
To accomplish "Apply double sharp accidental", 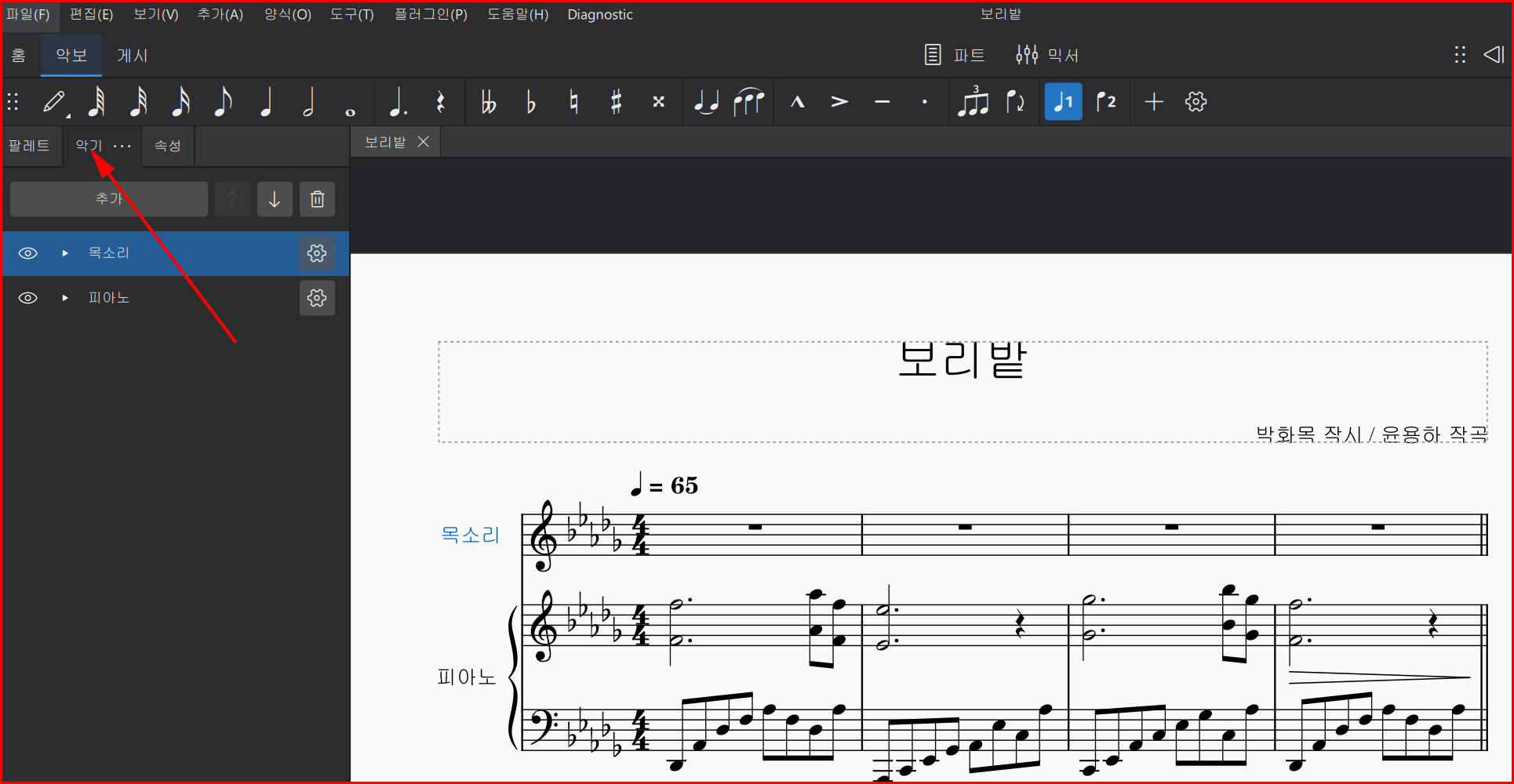I will [658, 102].
